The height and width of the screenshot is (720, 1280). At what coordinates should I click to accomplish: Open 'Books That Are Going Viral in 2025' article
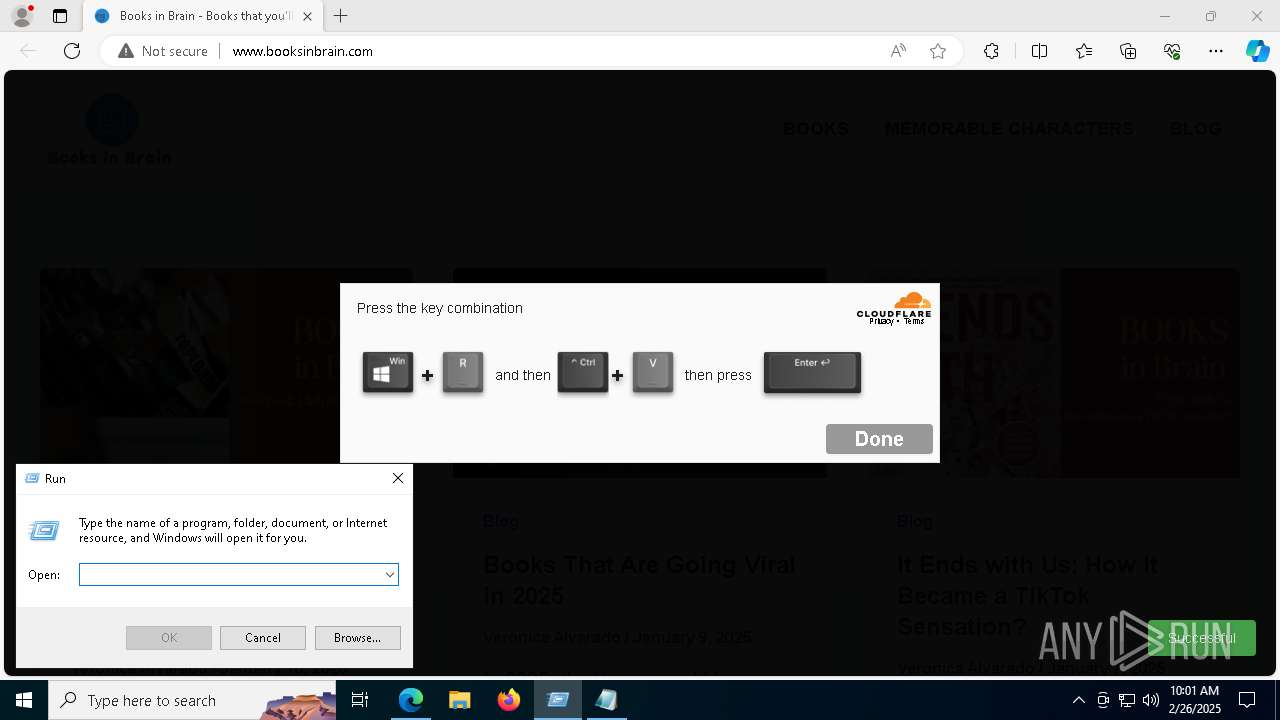pyautogui.click(x=639, y=580)
